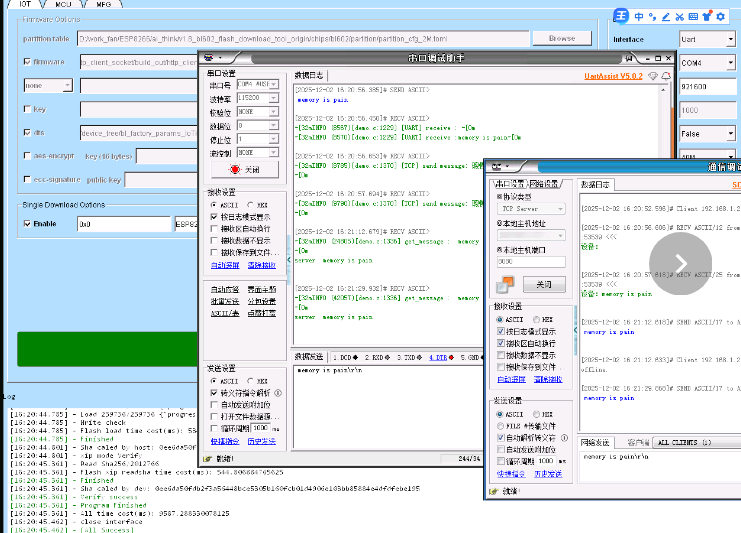Click the scissors icon in input method toolbar

680,17
